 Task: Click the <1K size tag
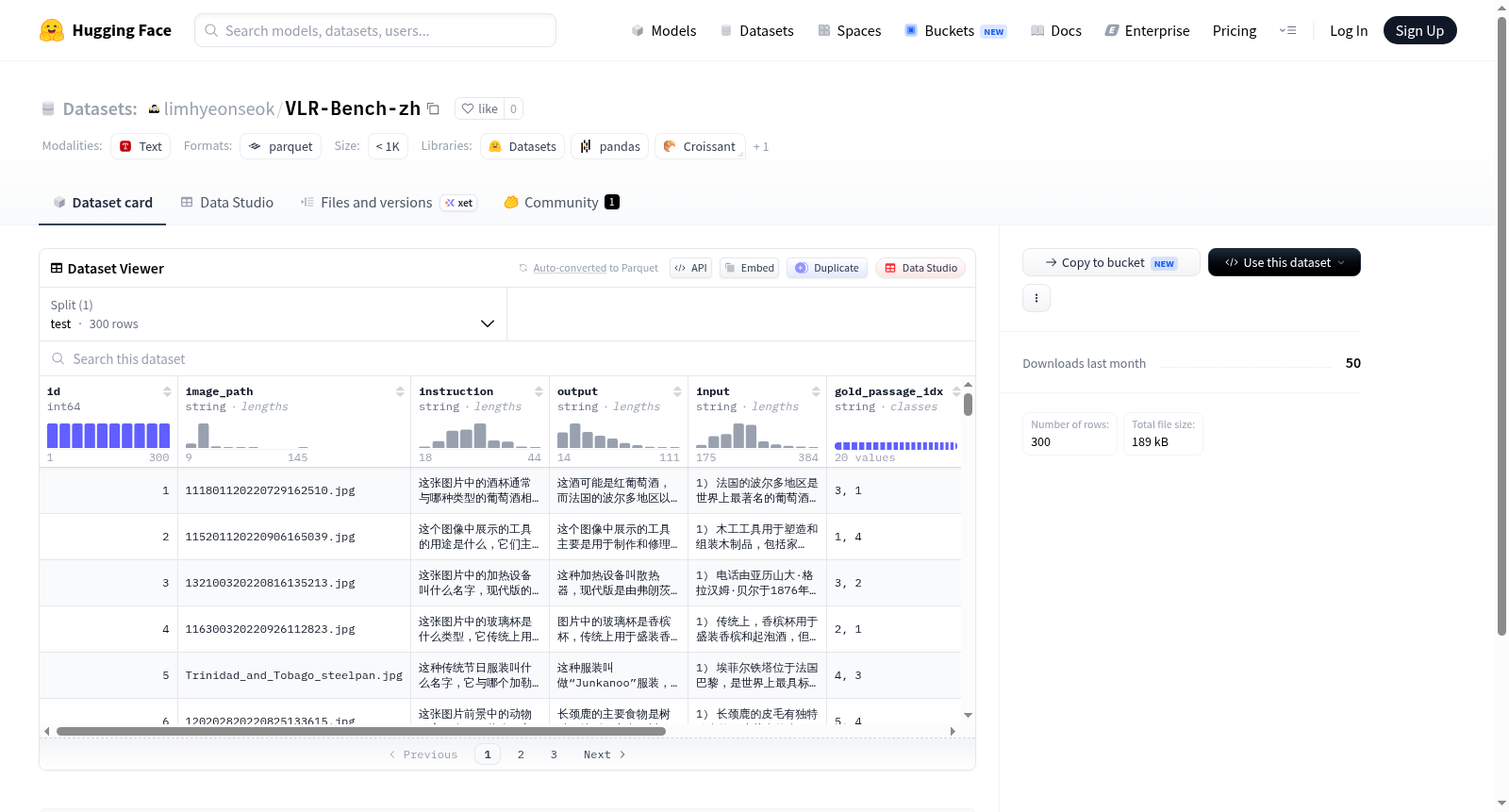388,147
